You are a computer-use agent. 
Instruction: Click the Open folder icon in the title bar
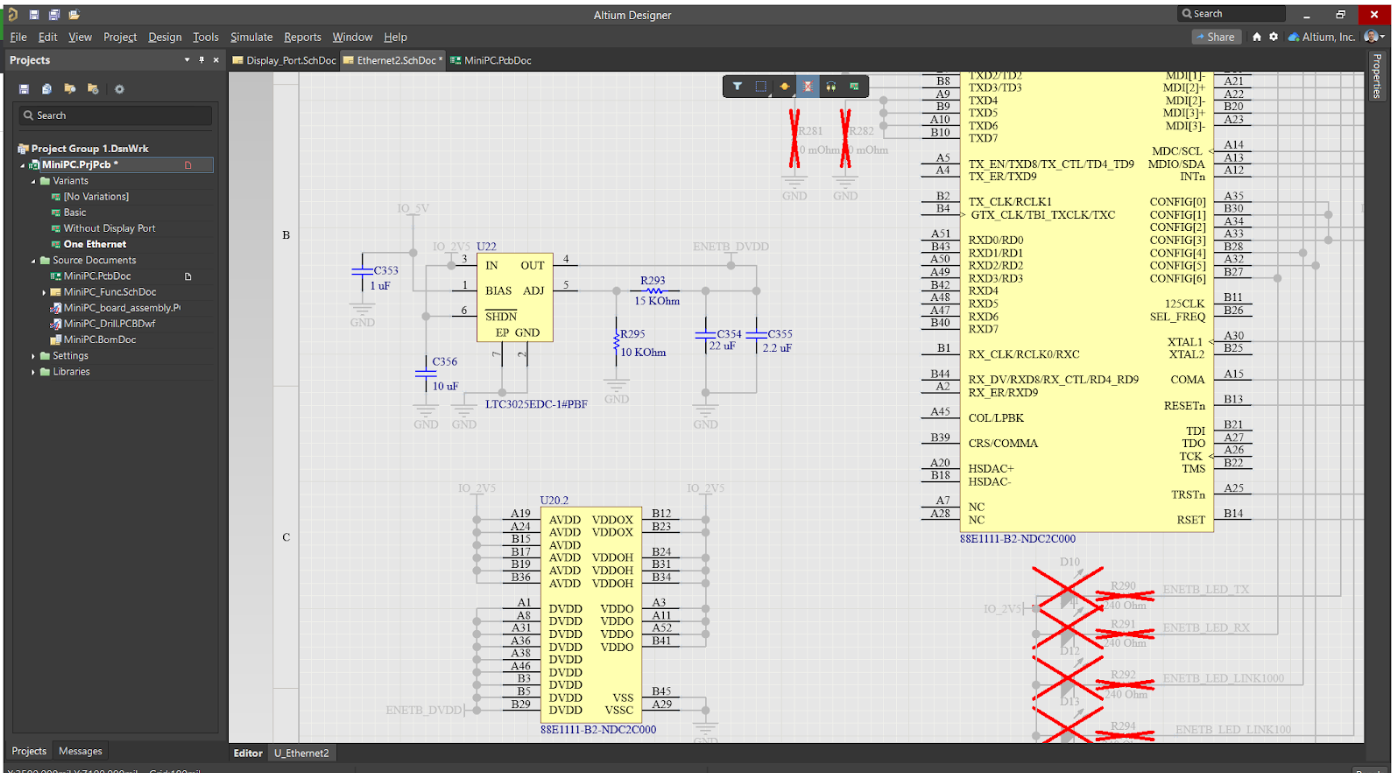(74, 15)
